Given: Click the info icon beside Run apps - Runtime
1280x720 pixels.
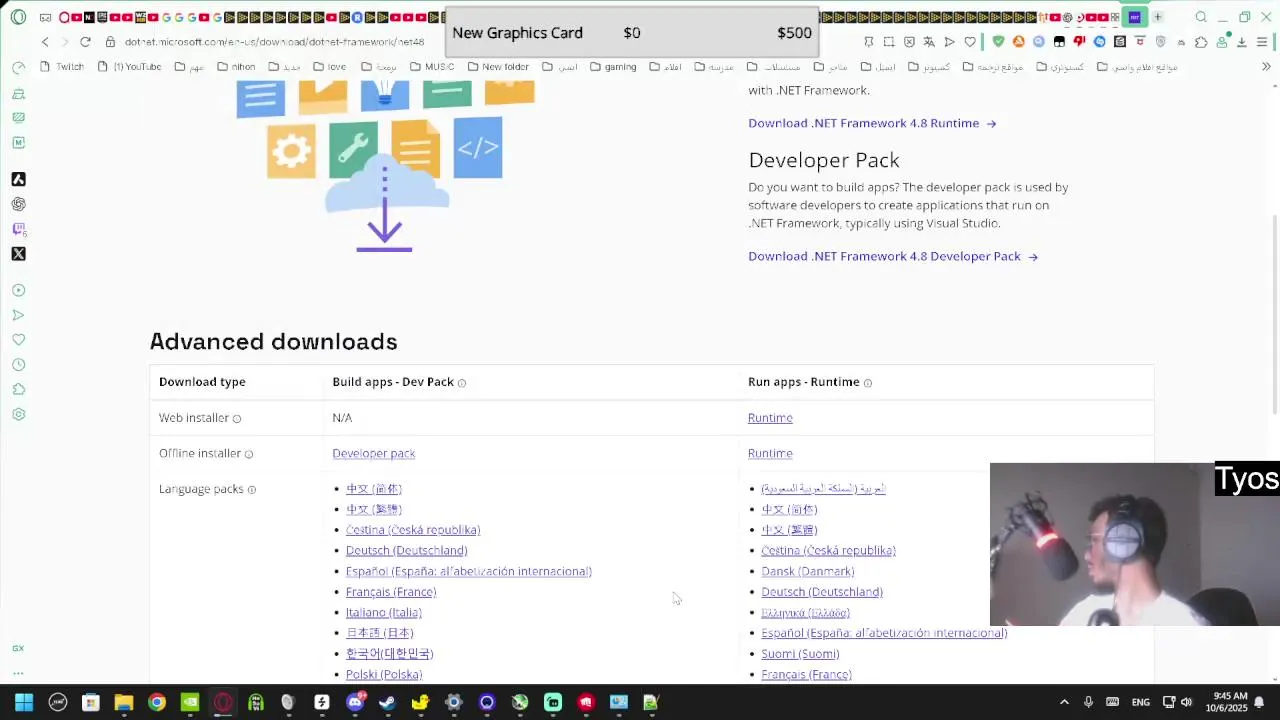Looking at the screenshot, I should (x=868, y=383).
